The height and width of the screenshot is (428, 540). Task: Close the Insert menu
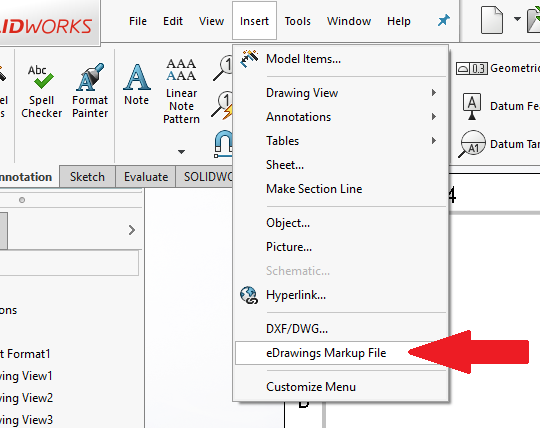click(254, 21)
